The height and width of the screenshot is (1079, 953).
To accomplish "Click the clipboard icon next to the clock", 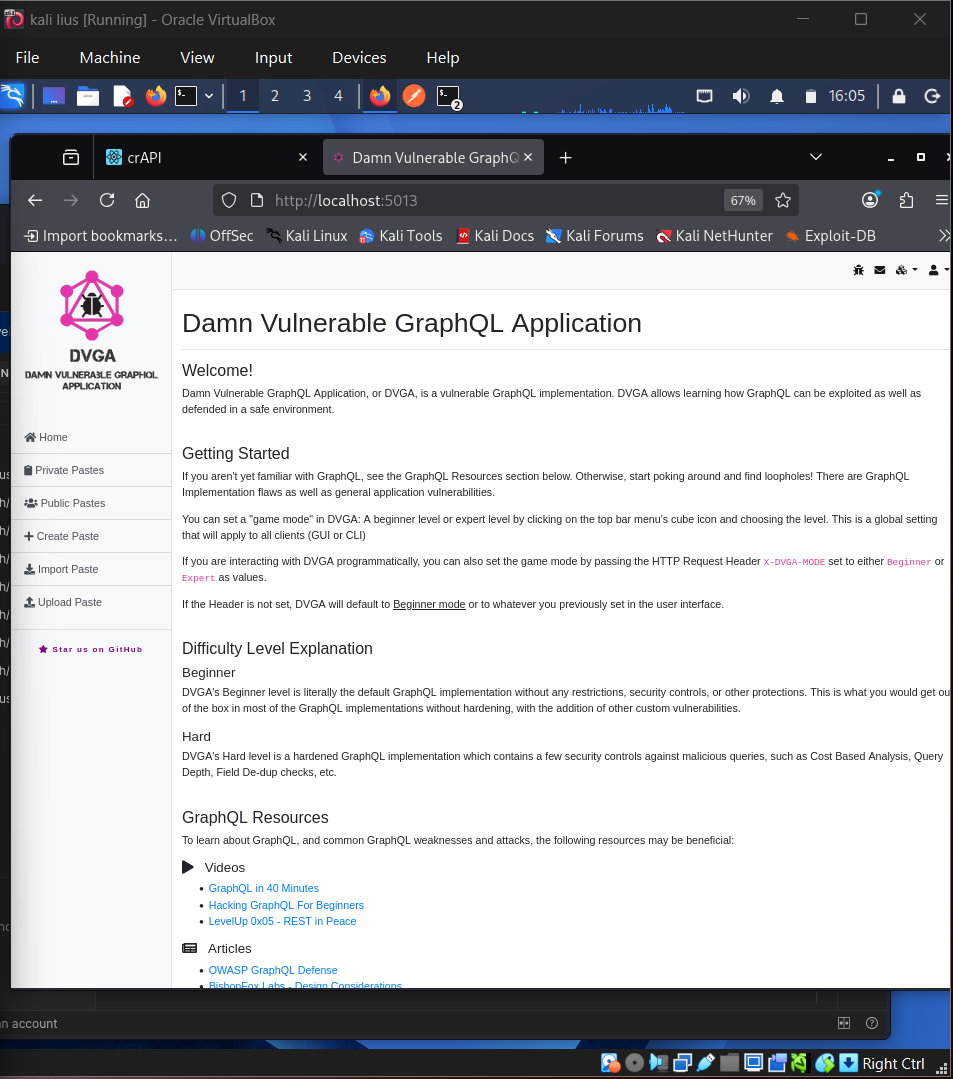I will click(811, 96).
